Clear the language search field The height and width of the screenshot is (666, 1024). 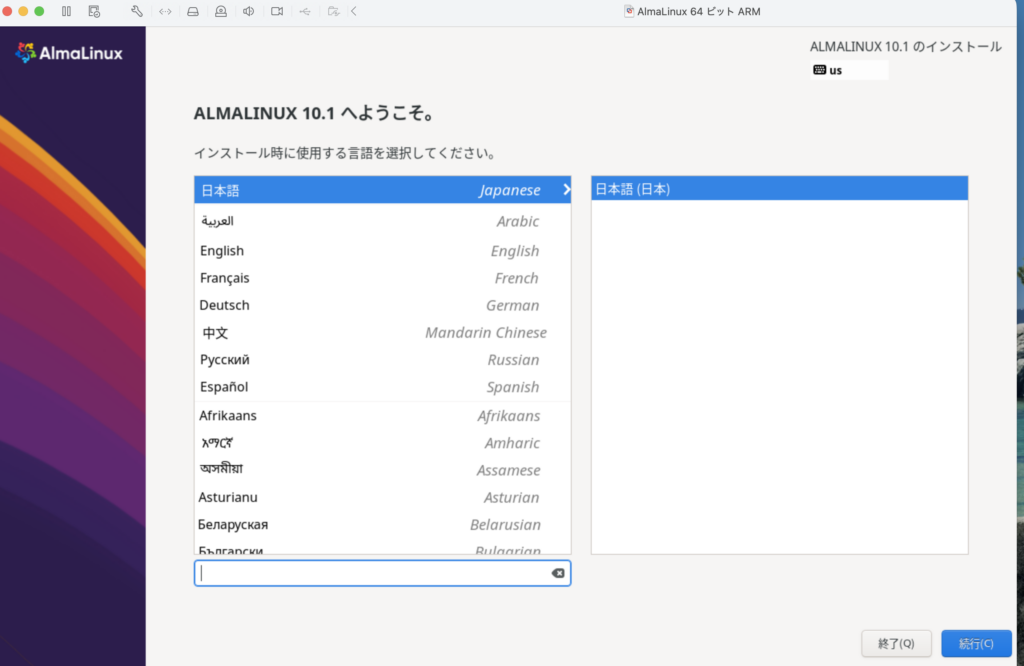(558, 573)
